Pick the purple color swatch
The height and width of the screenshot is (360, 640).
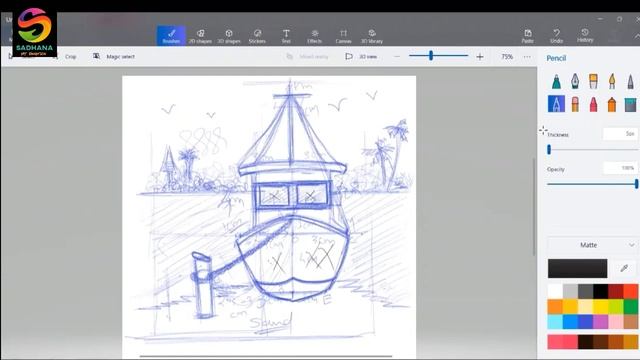click(x=600, y=322)
